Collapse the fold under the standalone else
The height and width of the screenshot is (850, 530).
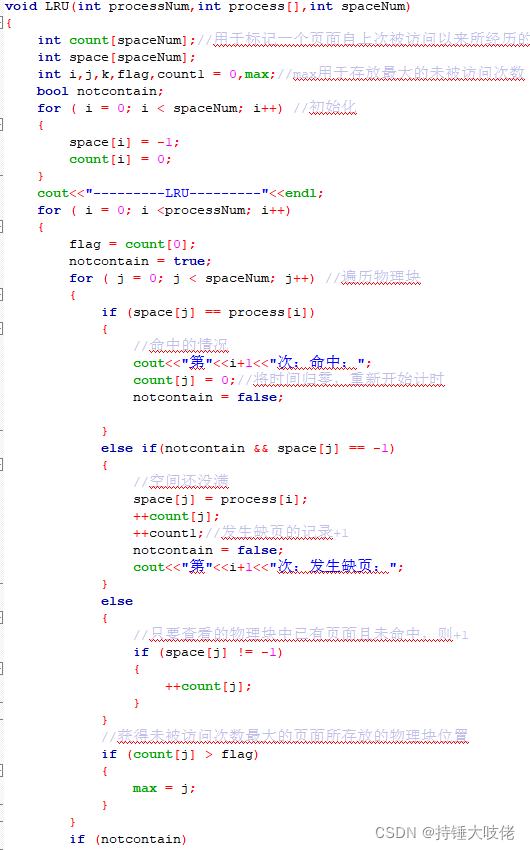pyautogui.click(x=2, y=617)
